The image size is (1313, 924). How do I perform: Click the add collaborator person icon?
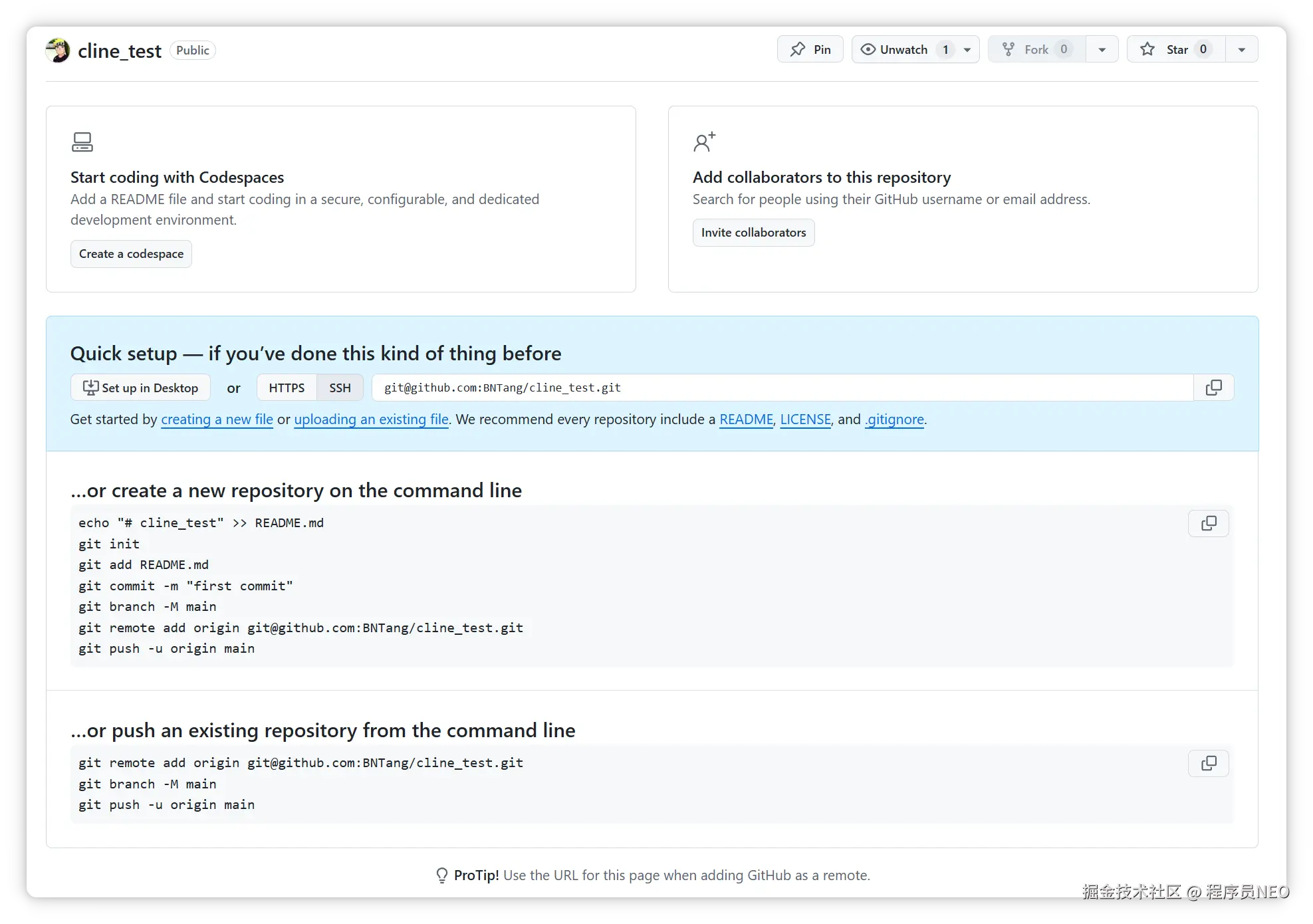704,142
